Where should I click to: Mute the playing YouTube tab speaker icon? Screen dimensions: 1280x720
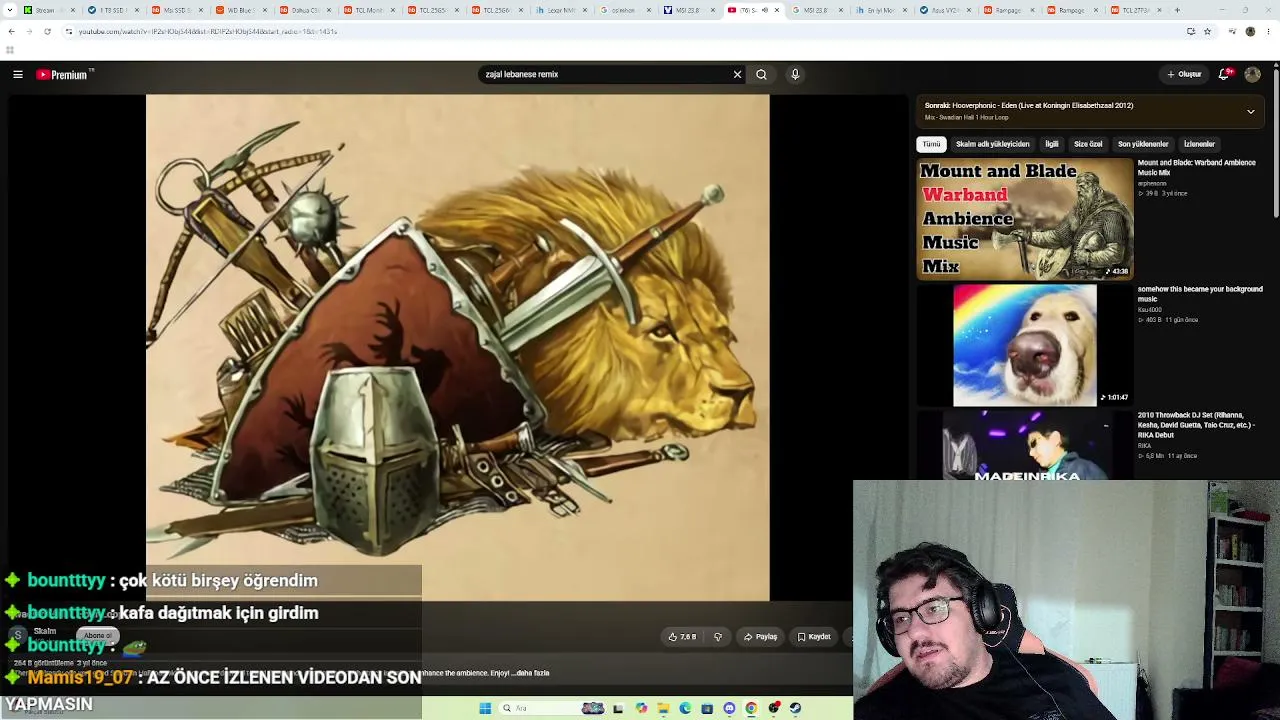pos(764,10)
